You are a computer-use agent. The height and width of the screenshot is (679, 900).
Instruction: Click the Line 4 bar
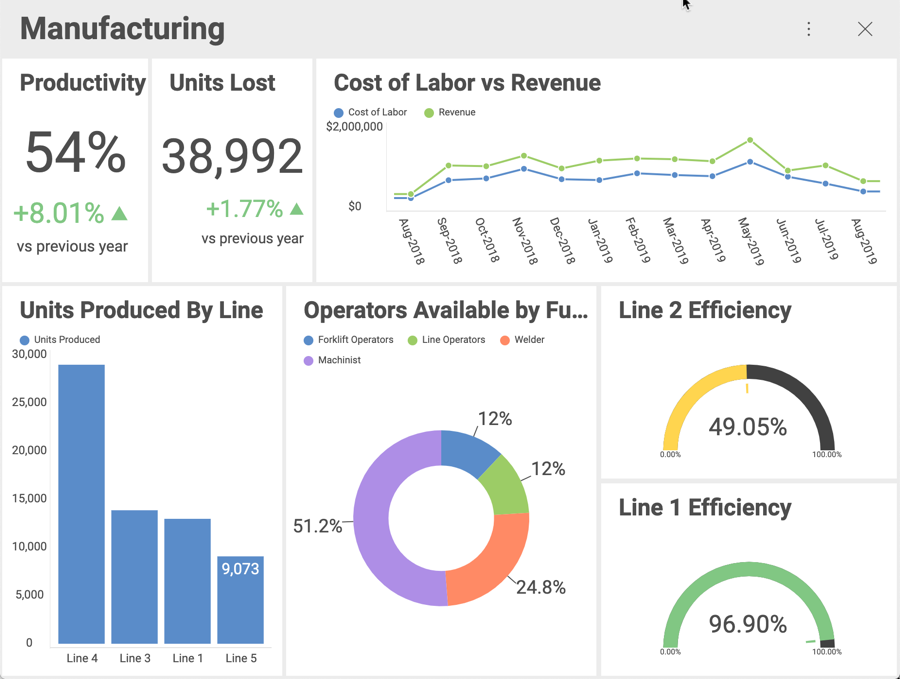click(x=81, y=503)
